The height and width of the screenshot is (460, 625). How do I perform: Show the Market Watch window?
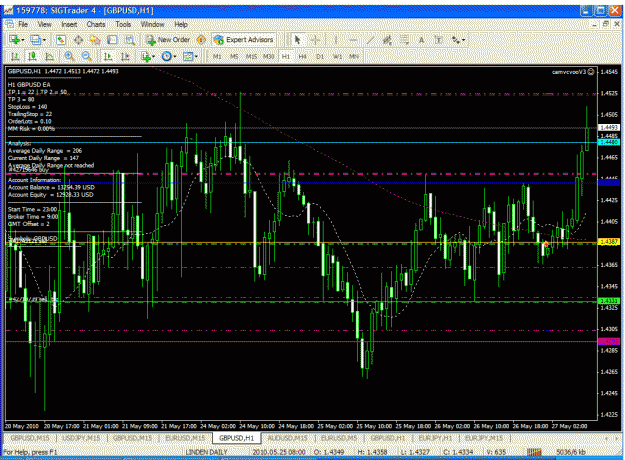[x=61, y=40]
